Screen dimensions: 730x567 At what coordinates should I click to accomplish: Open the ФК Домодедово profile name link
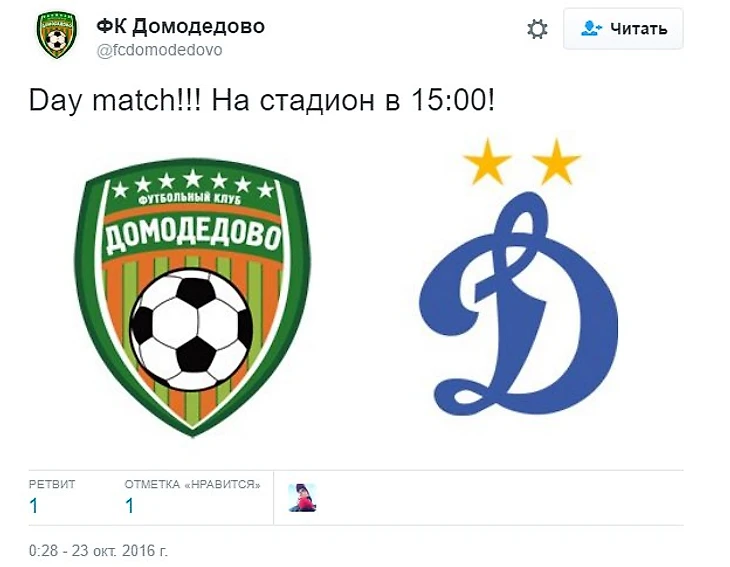coord(180,26)
